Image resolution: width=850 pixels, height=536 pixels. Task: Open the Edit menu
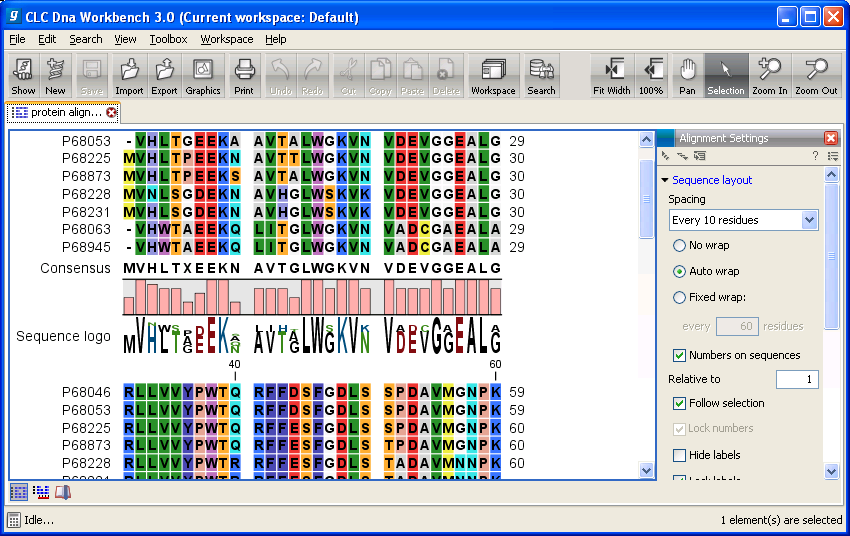pyautogui.click(x=47, y=39)
